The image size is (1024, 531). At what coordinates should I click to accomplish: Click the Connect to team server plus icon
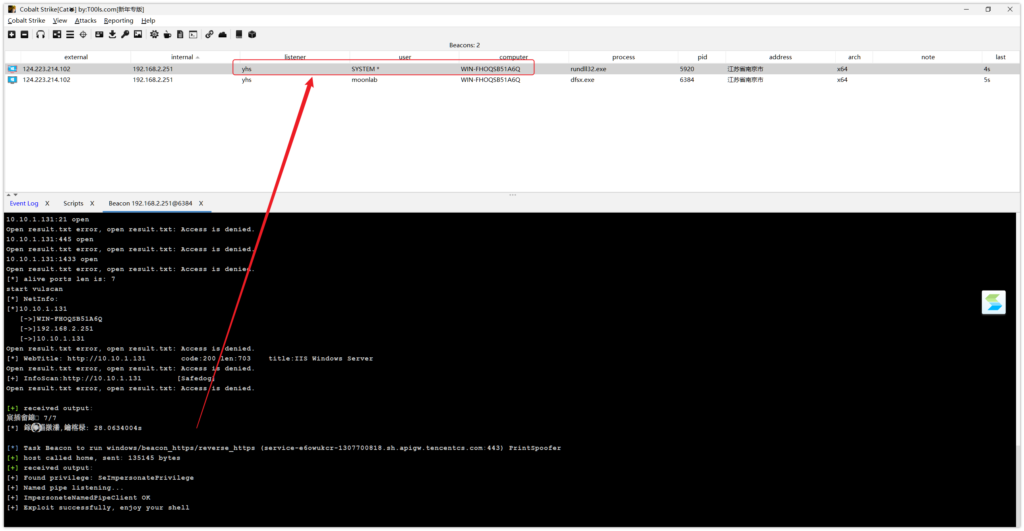coord(12,35)
